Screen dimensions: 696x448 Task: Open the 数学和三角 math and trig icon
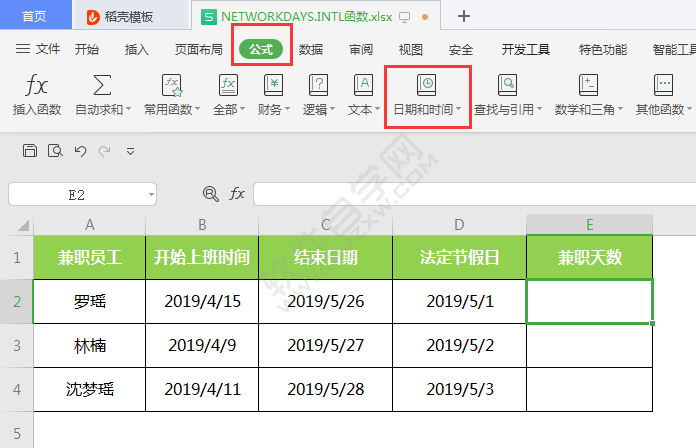pos(588,85)
